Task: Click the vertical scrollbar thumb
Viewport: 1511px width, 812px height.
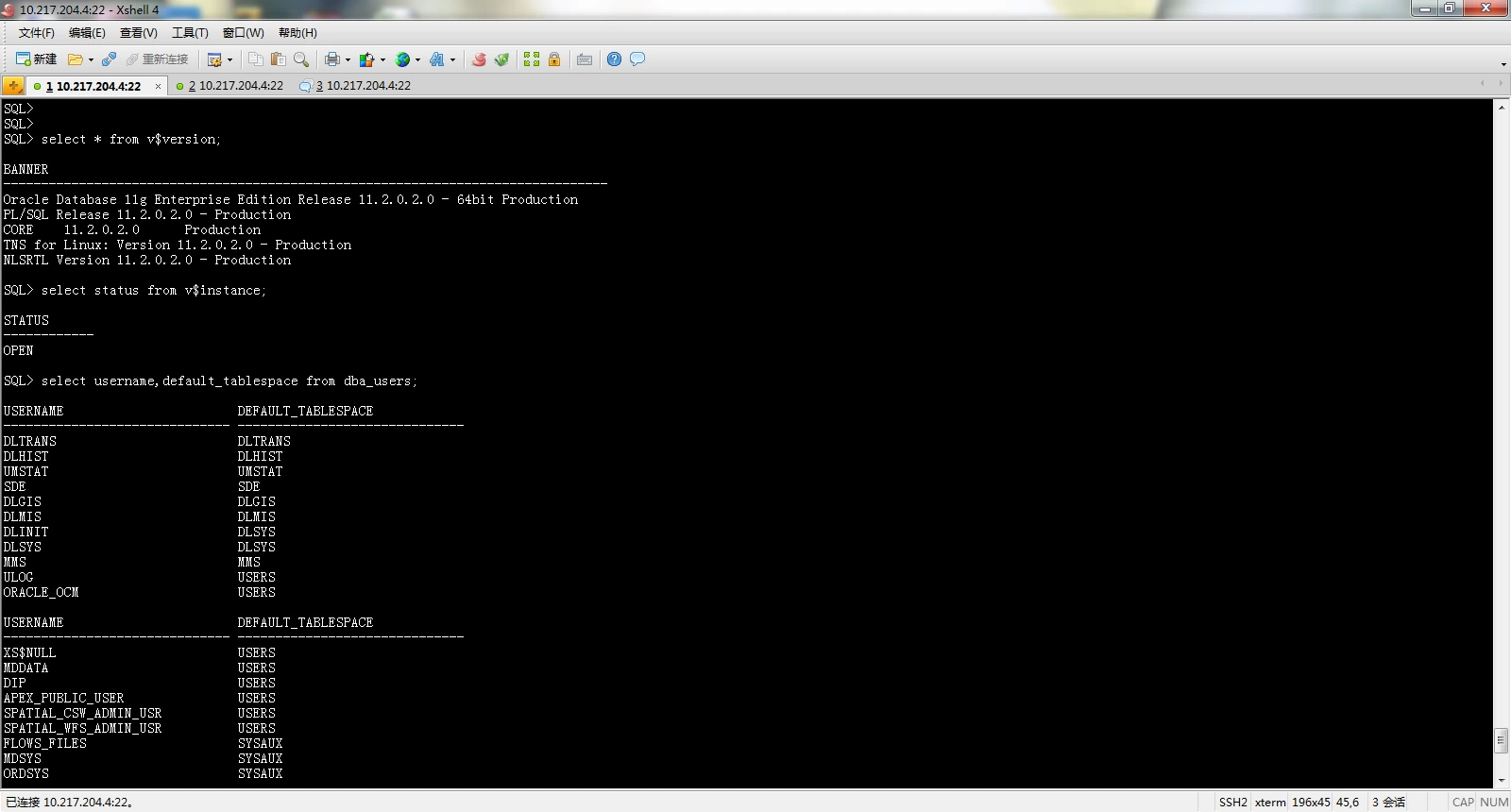Action: tap(1502, 741)
